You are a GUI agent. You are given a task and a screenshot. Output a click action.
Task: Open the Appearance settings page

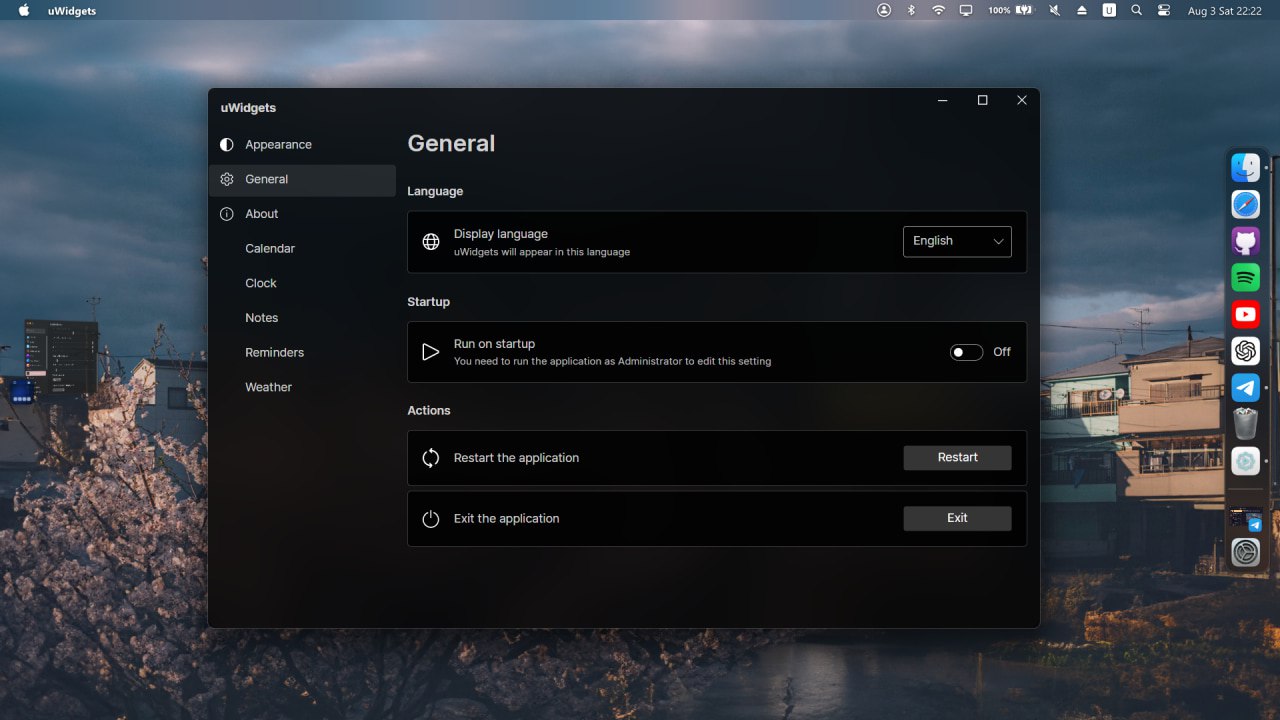pyautogui.click(x=302, y=144)
